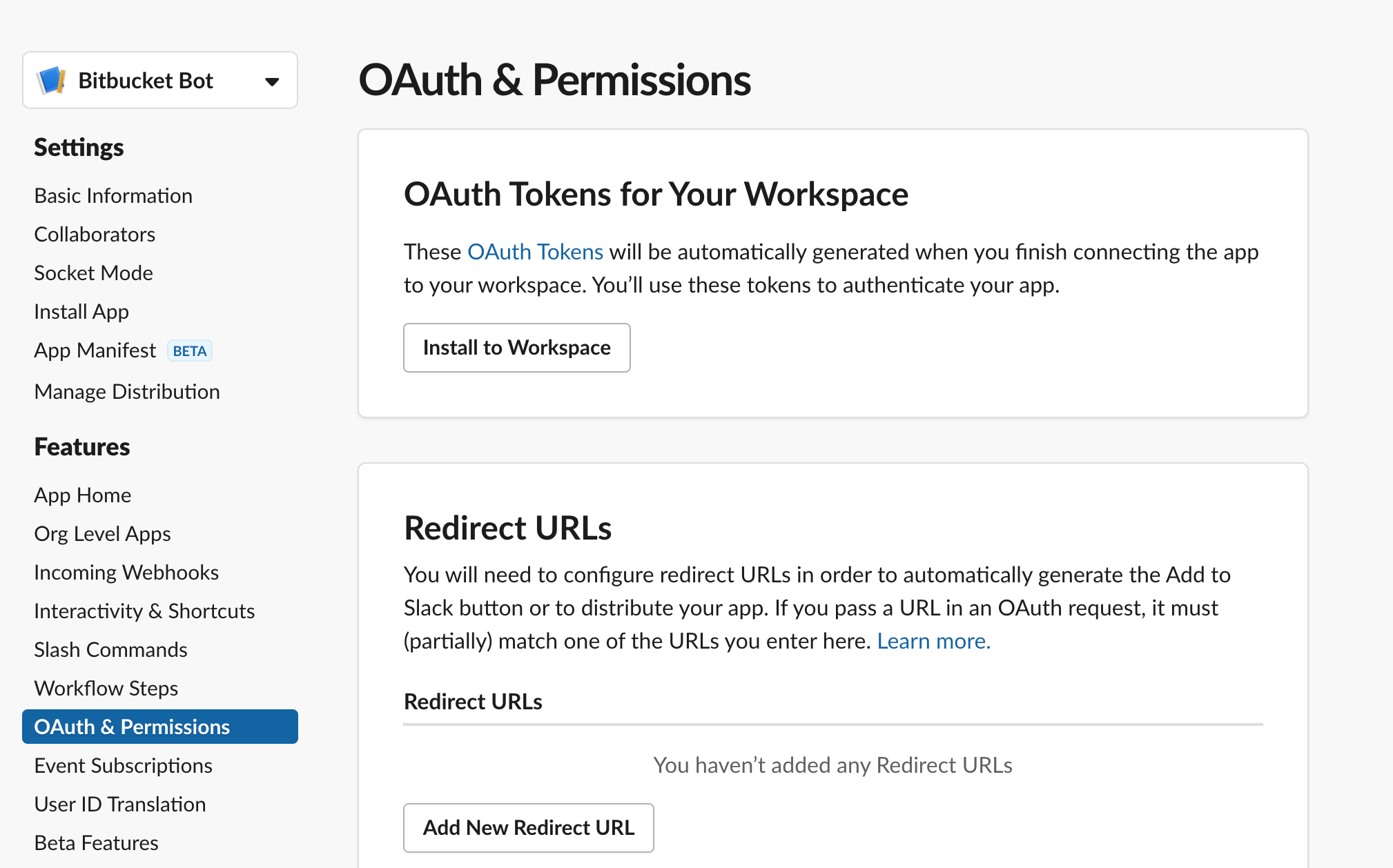This screenshot has height=868, width=1393.
Task: Open Event Subscriptions settings
Action: click(x=123, y=766)
